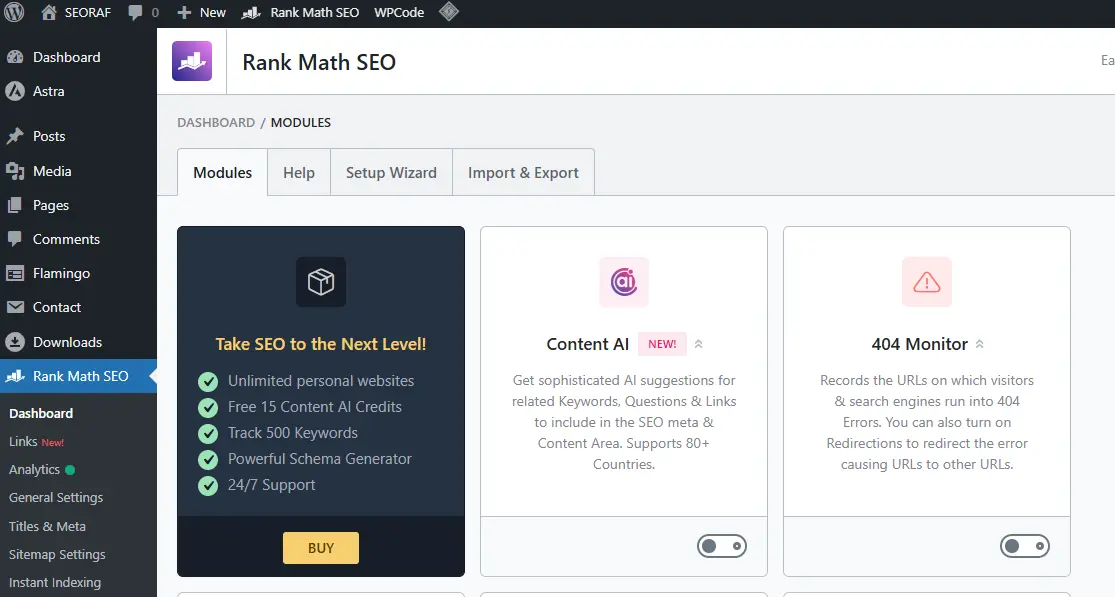Click the Dashboard gauge icon

[15, 57]
